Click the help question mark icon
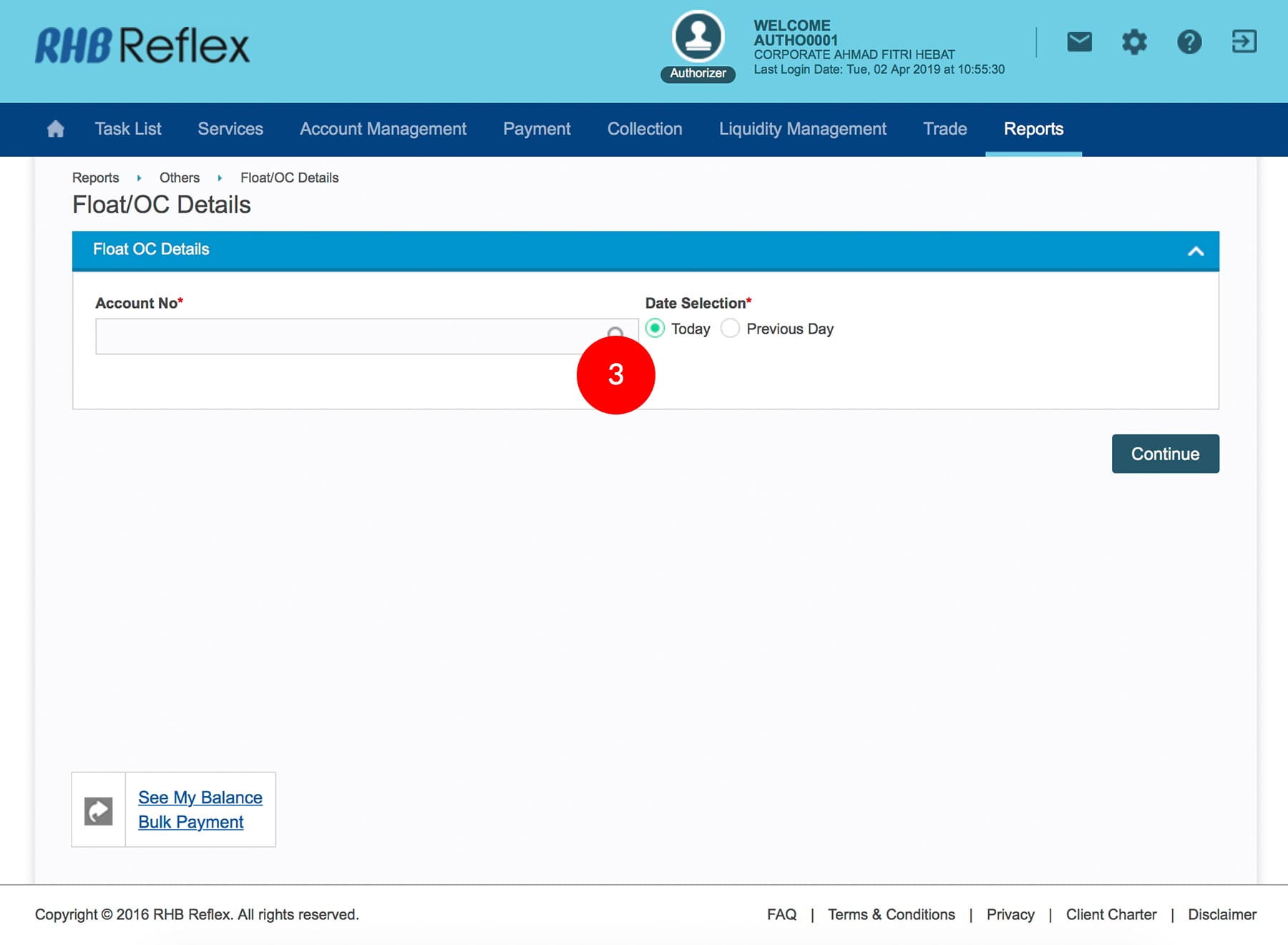Screen dimensions: 1288x945 click(x=1189, y=42)
